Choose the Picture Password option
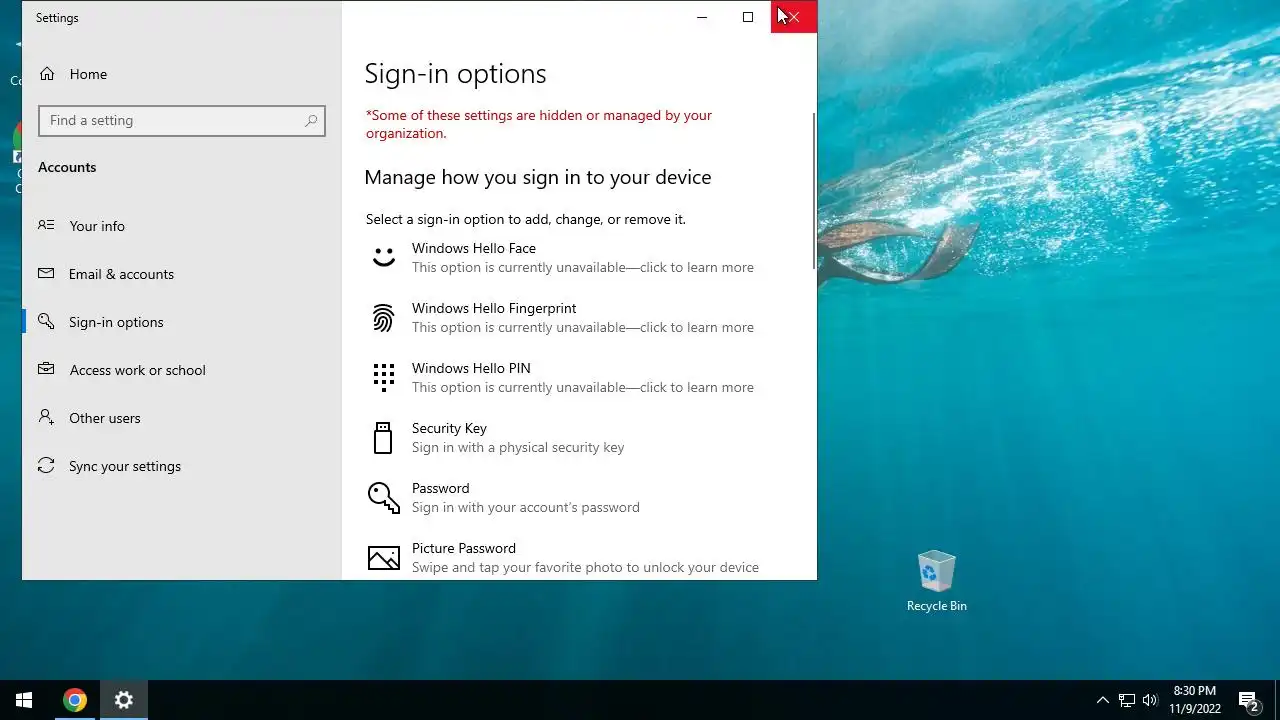Screen dimensions: 1280x720 pyautogui.click(x=578, y=556)
